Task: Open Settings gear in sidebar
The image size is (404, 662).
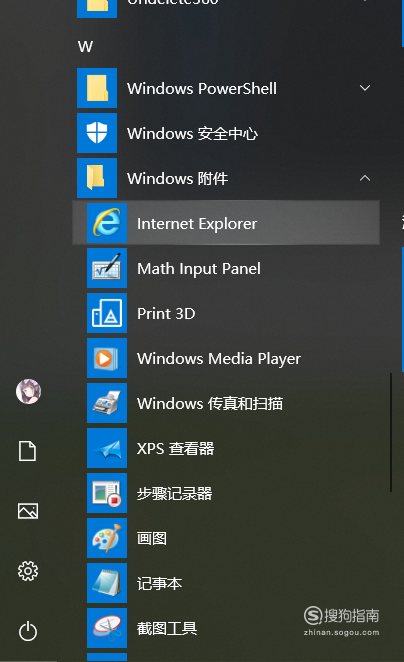Action: tap(28, 571)
